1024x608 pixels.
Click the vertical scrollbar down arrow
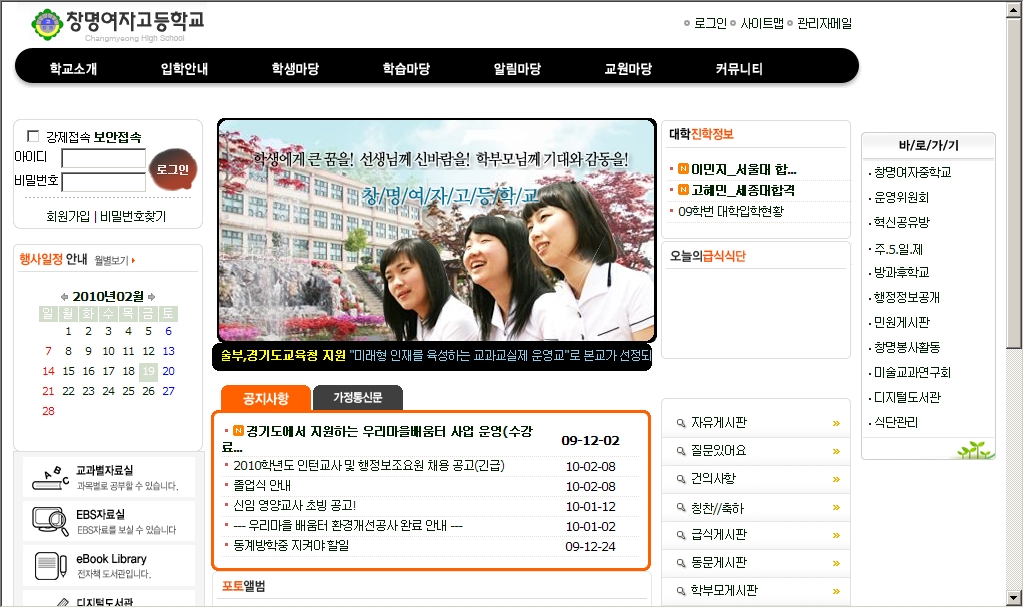1014,598
